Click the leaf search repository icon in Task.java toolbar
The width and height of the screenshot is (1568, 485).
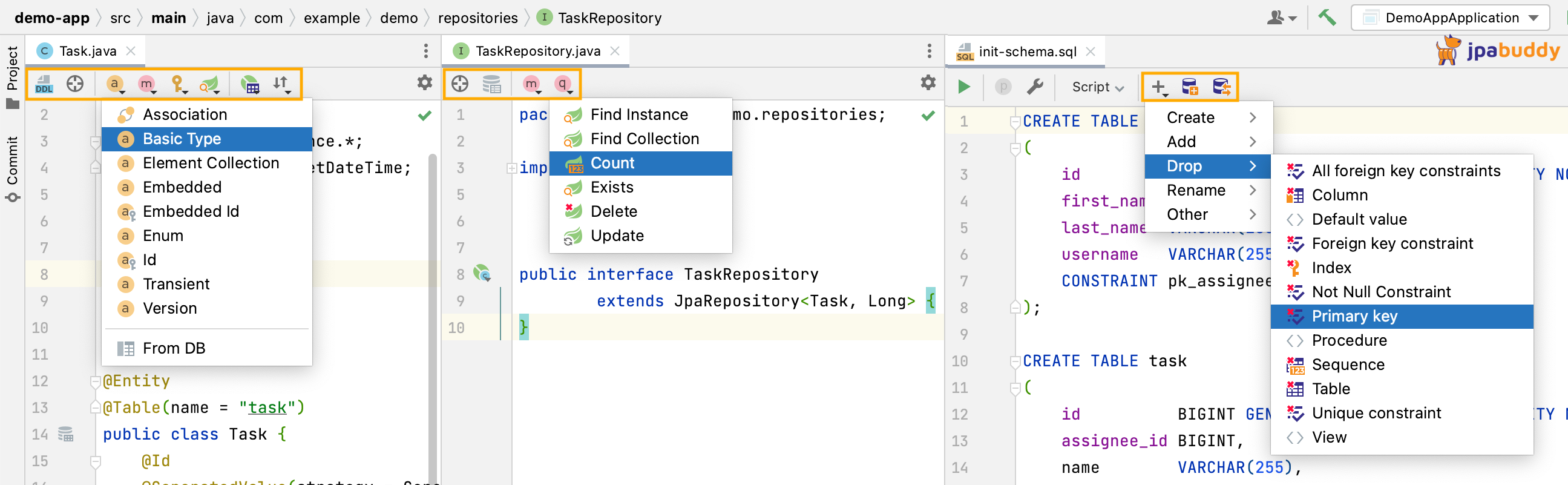pyautogui.click(x=209, y=84)
